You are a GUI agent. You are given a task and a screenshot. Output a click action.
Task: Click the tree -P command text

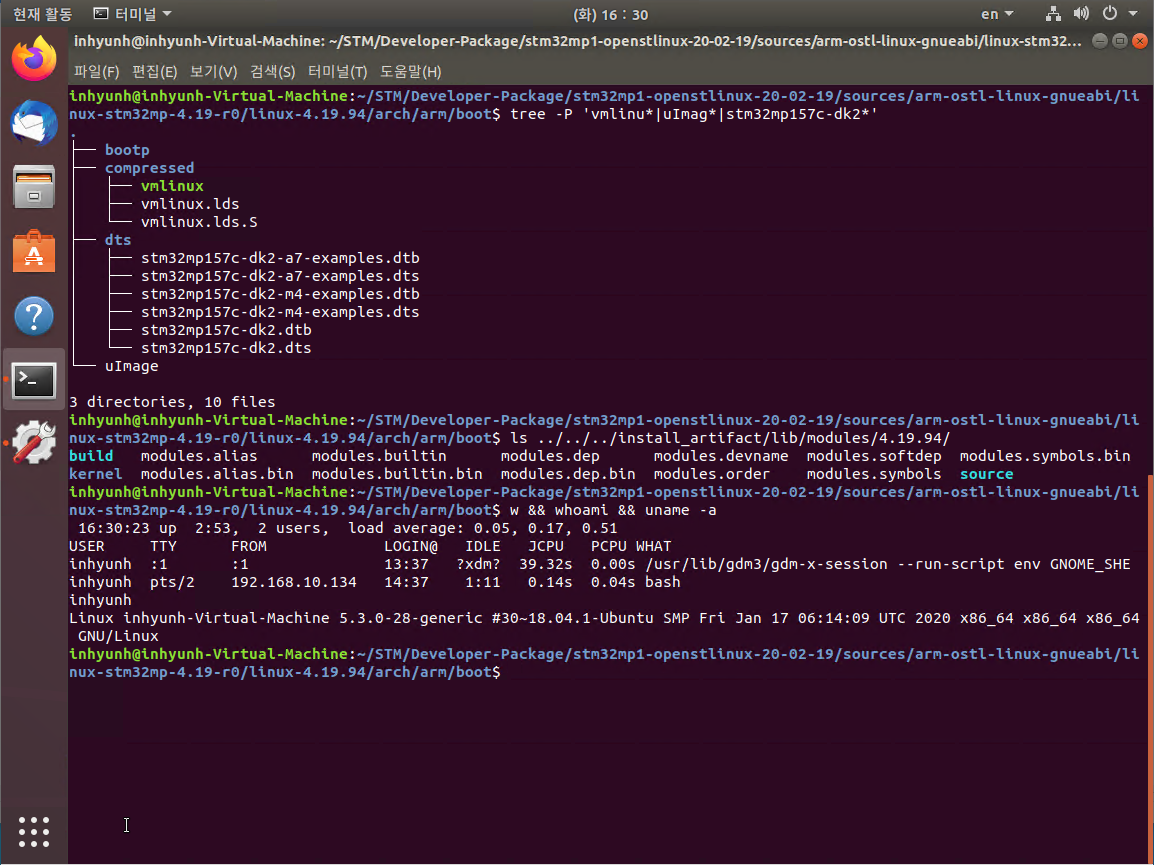click(694, 114)
